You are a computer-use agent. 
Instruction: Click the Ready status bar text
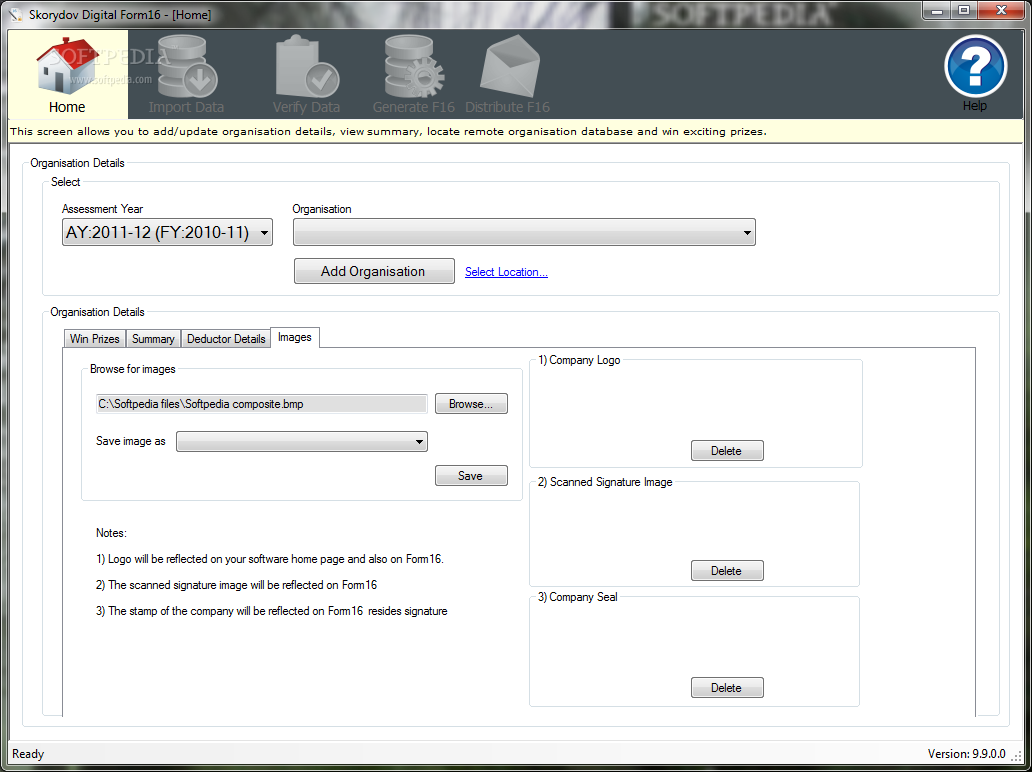(28, 754)
